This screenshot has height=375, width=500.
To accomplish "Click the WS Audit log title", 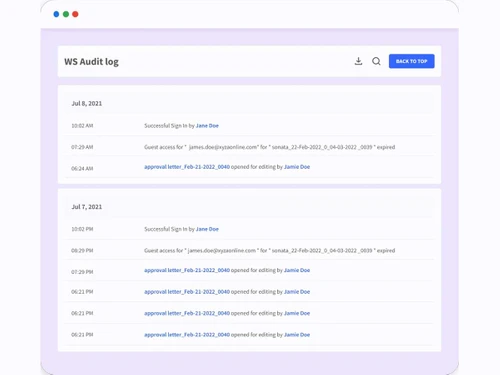I will tap(91, 62).
